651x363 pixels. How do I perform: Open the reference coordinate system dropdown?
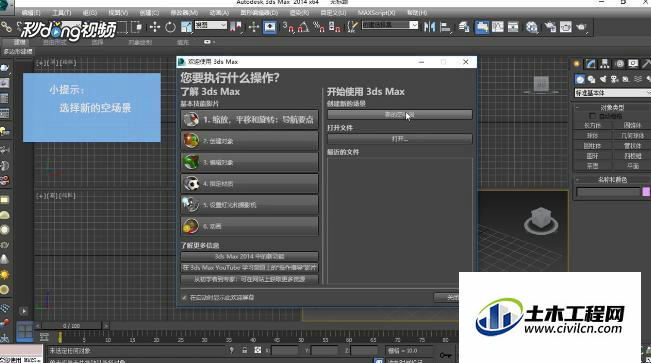[x=211, y=25]
